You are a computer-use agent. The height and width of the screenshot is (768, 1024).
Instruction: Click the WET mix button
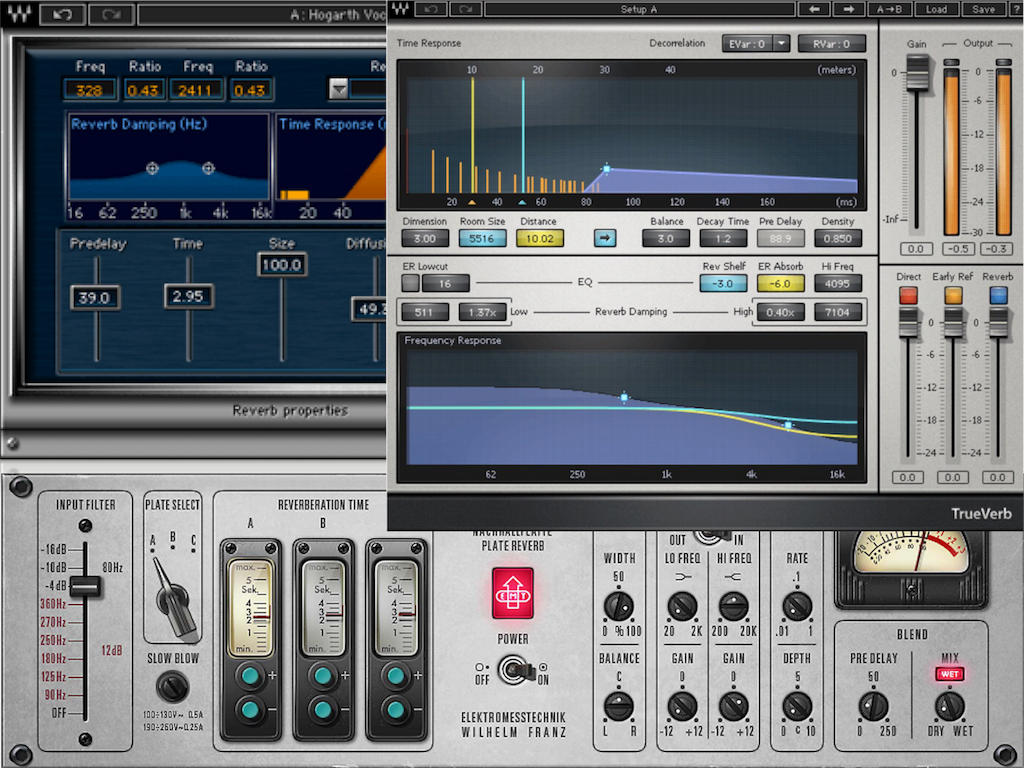pyautogui.click(x=949, y=674)
